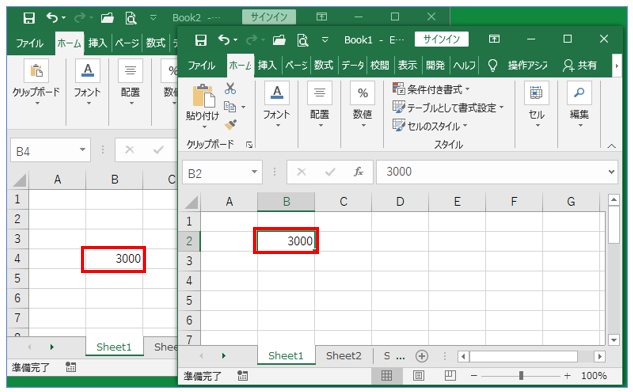633x392 pixels.
Task: Switch to 表示 tab in Book1
Action: [x=407, y=65]
